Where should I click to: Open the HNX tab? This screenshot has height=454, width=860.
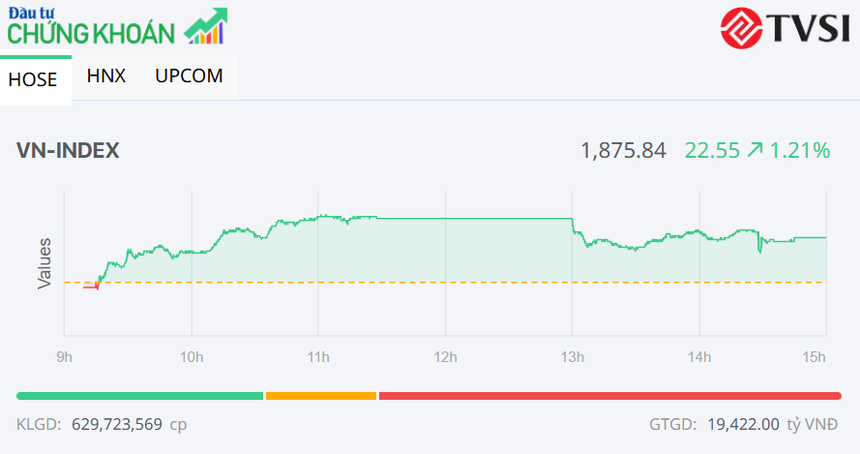coord(106,76)
